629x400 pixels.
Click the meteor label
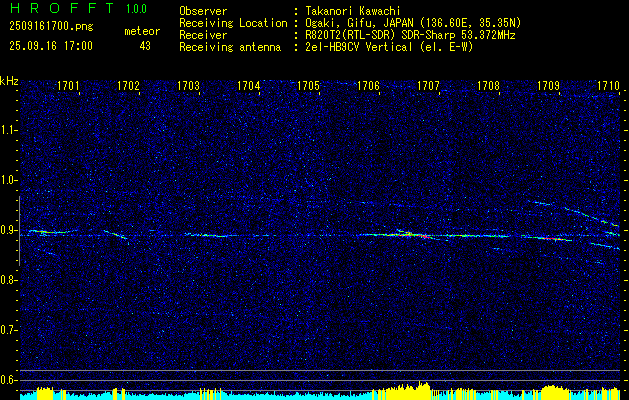pyautogui.click(x=142, y=31)
